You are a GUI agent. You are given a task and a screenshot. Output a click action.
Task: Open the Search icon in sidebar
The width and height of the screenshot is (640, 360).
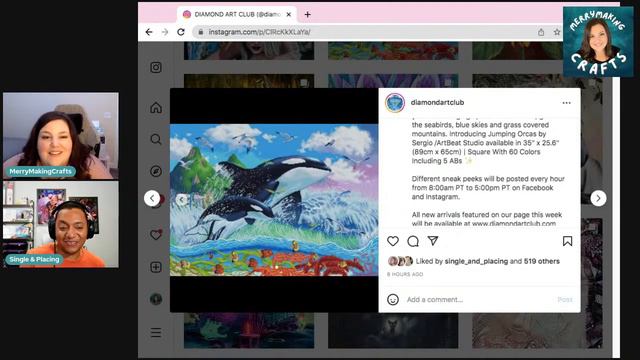click(x=156, y=139)
